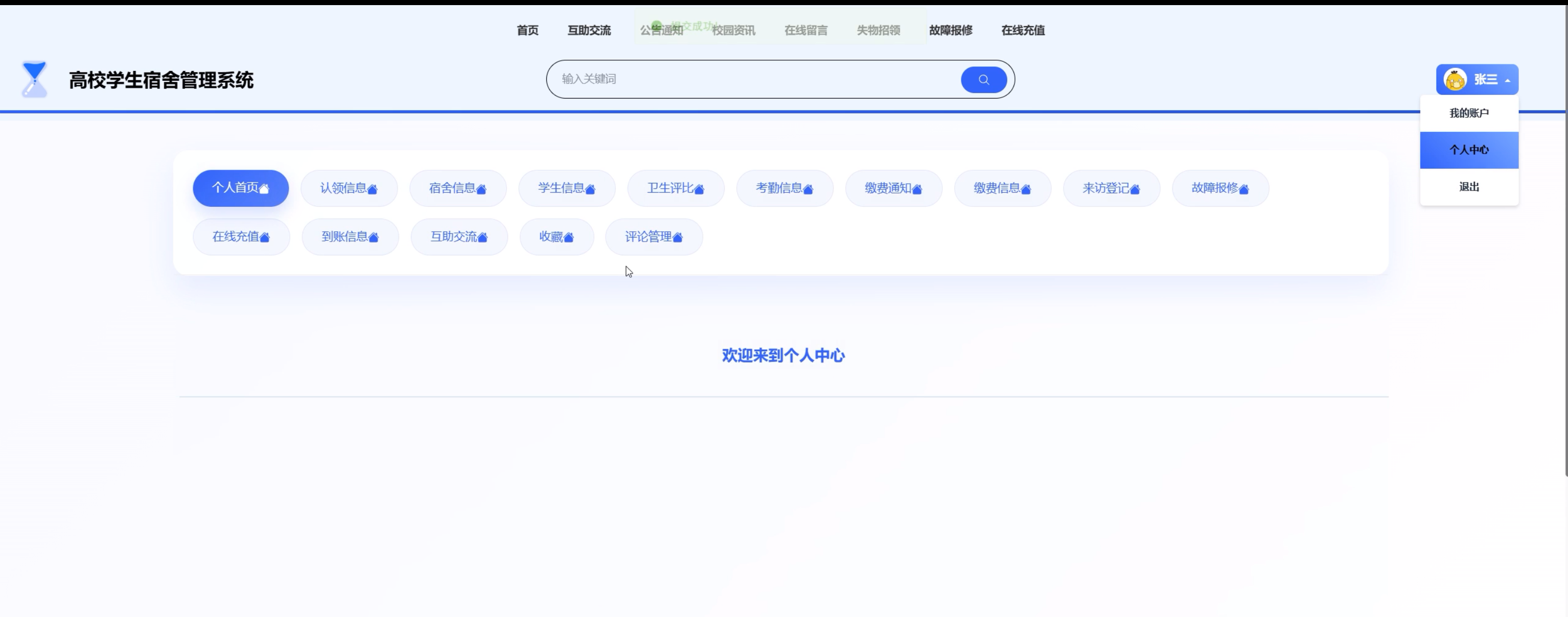Screen dimensions: 1568x617
Task: Open the 故障报修 pill in personal center
Action: [1220, 188]
